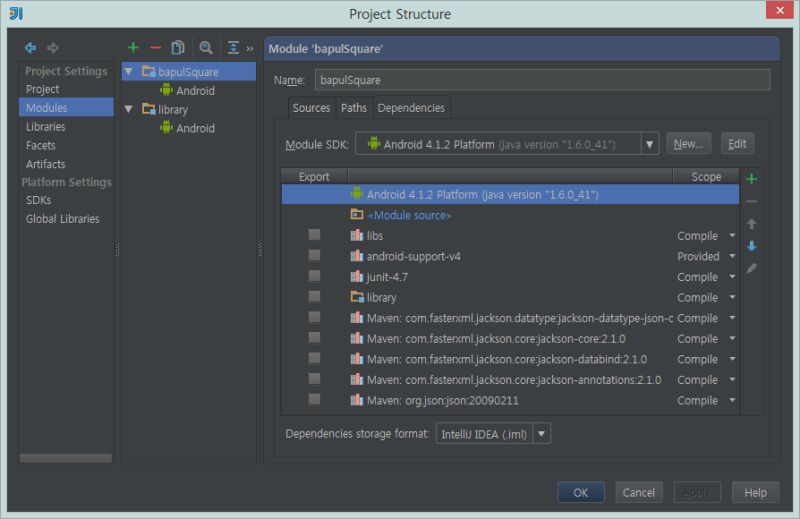Toggle export for org.json:json:20090211
Screen dimensions: 800x519
(x=314, y=399)
